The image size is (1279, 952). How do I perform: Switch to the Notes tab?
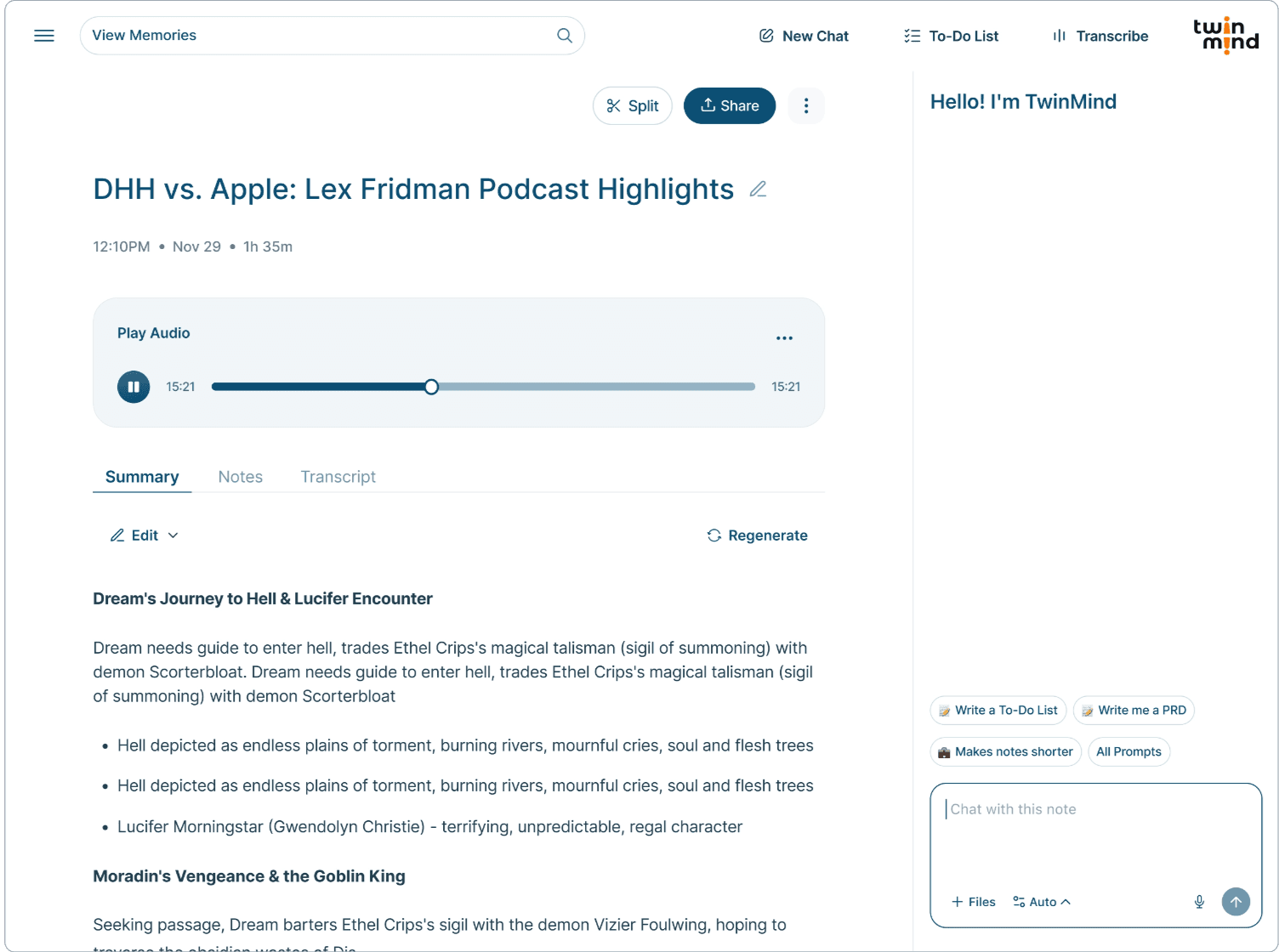pyautogui.click(x=241, y=477)
